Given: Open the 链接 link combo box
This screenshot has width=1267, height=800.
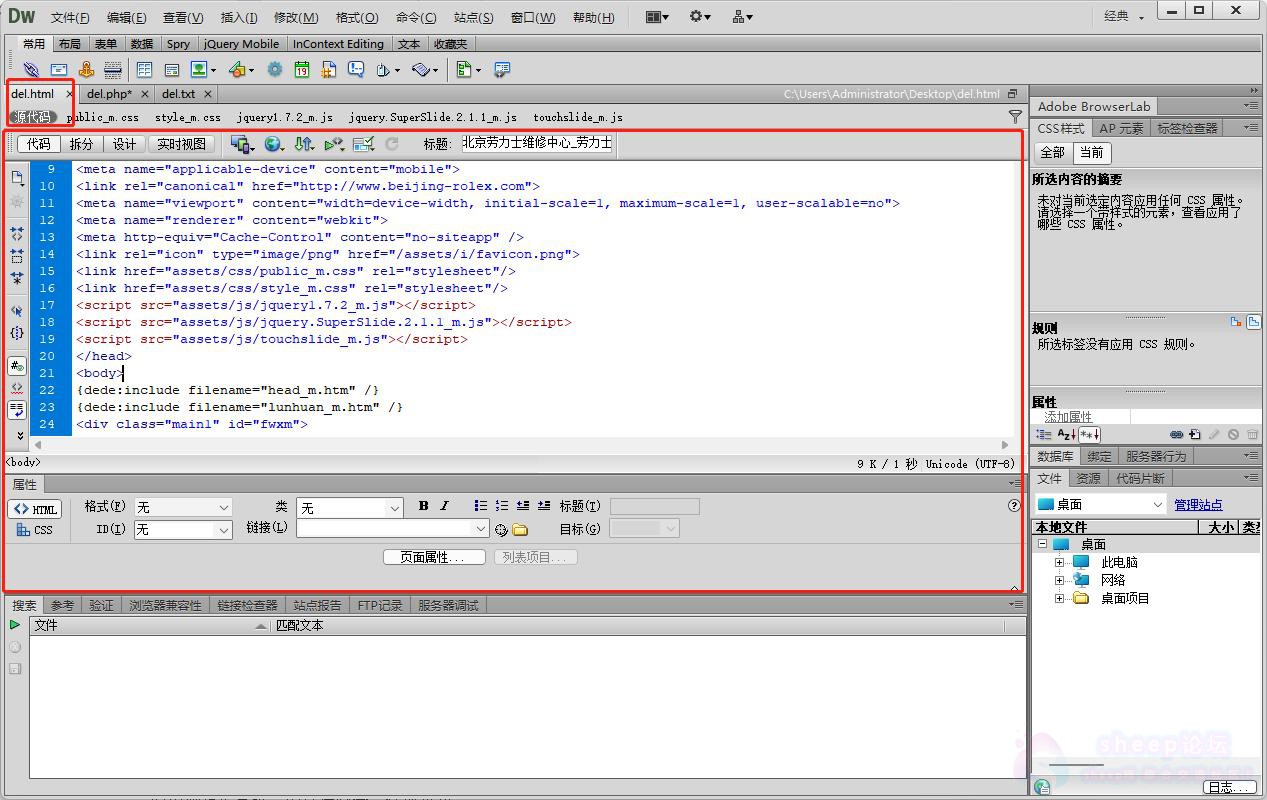Looking at the screenshot, I should click(392, 528).
